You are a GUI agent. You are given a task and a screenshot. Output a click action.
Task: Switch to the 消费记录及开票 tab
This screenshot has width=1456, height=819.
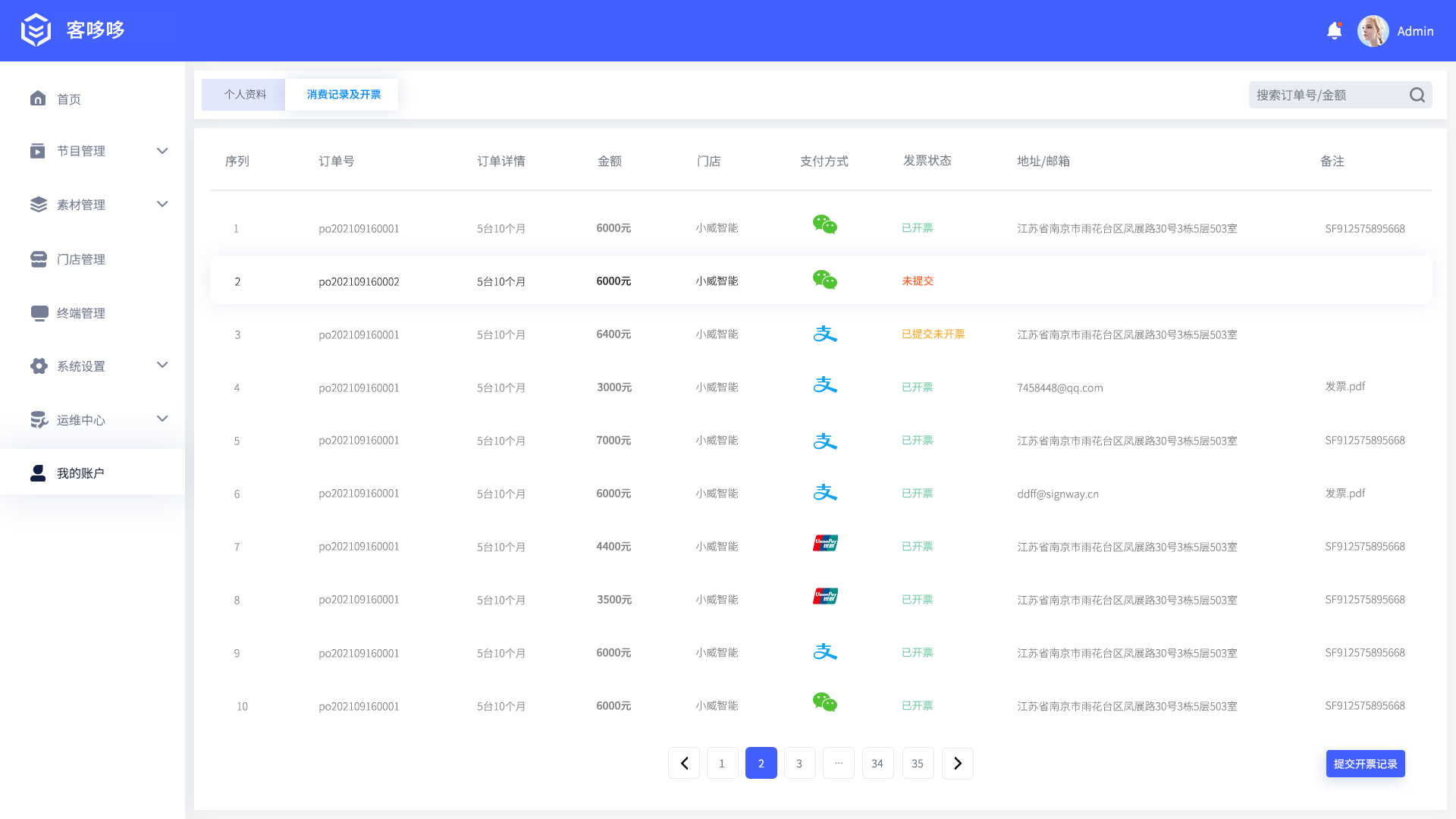coord(342,94)
